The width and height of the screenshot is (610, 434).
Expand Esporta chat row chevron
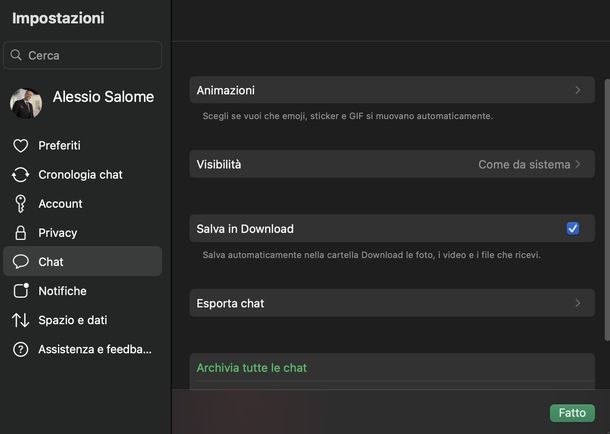pyautogui.click(x=578, y=303)
